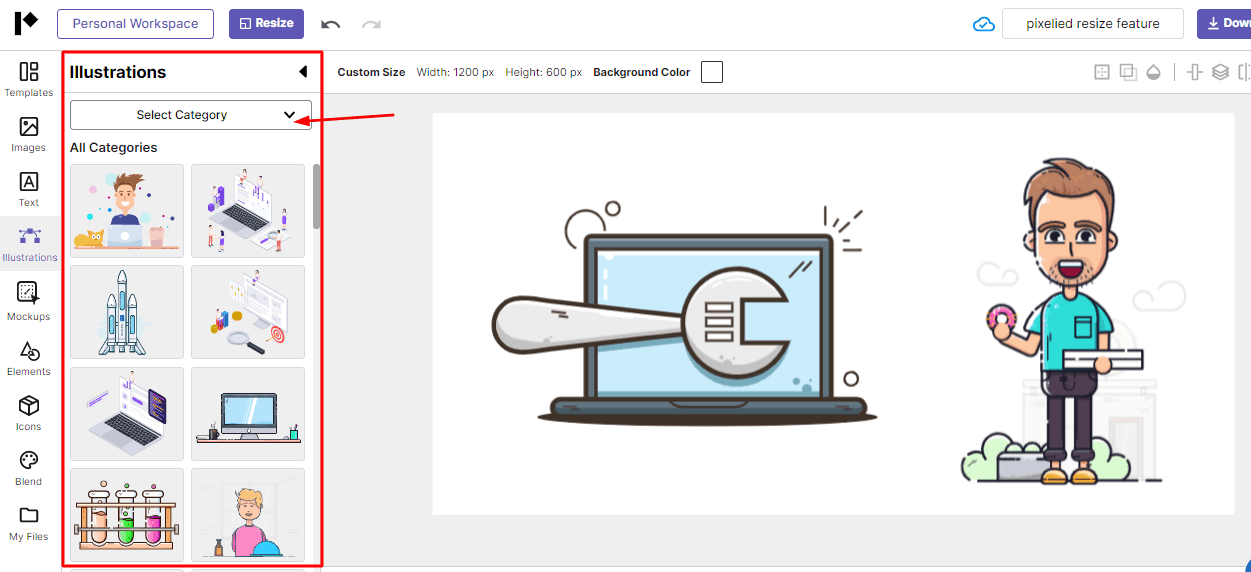Select the Text tool in sidebar
This screenshot has width=1251, height=572.
29,189
